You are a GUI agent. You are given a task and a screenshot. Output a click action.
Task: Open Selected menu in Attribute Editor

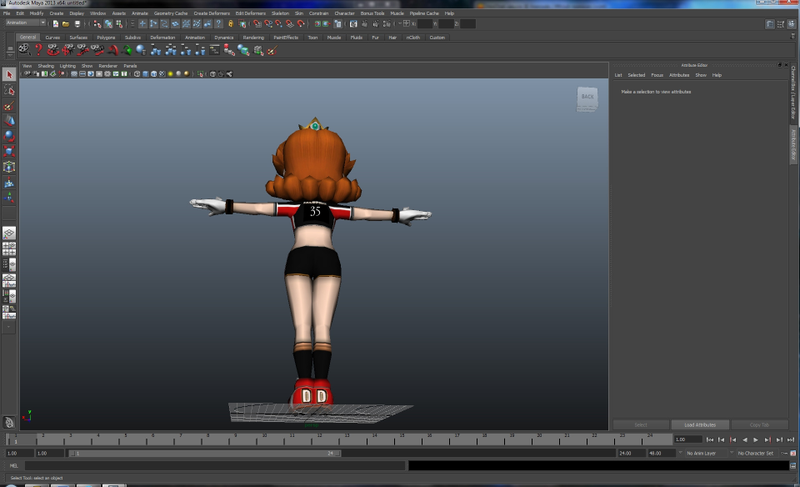tap(636, 75)
